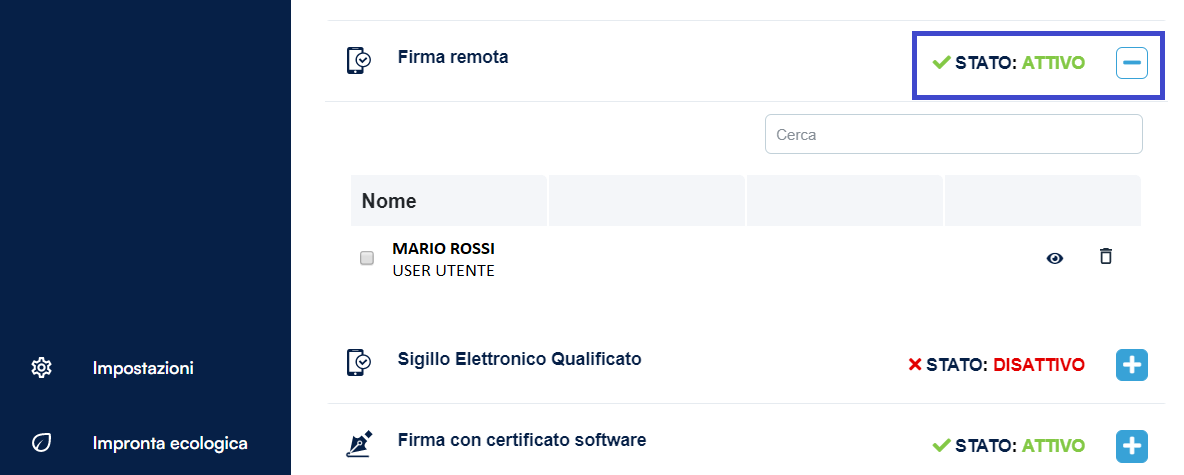Click the Firma con certificato software title

[x=521, y=439]
